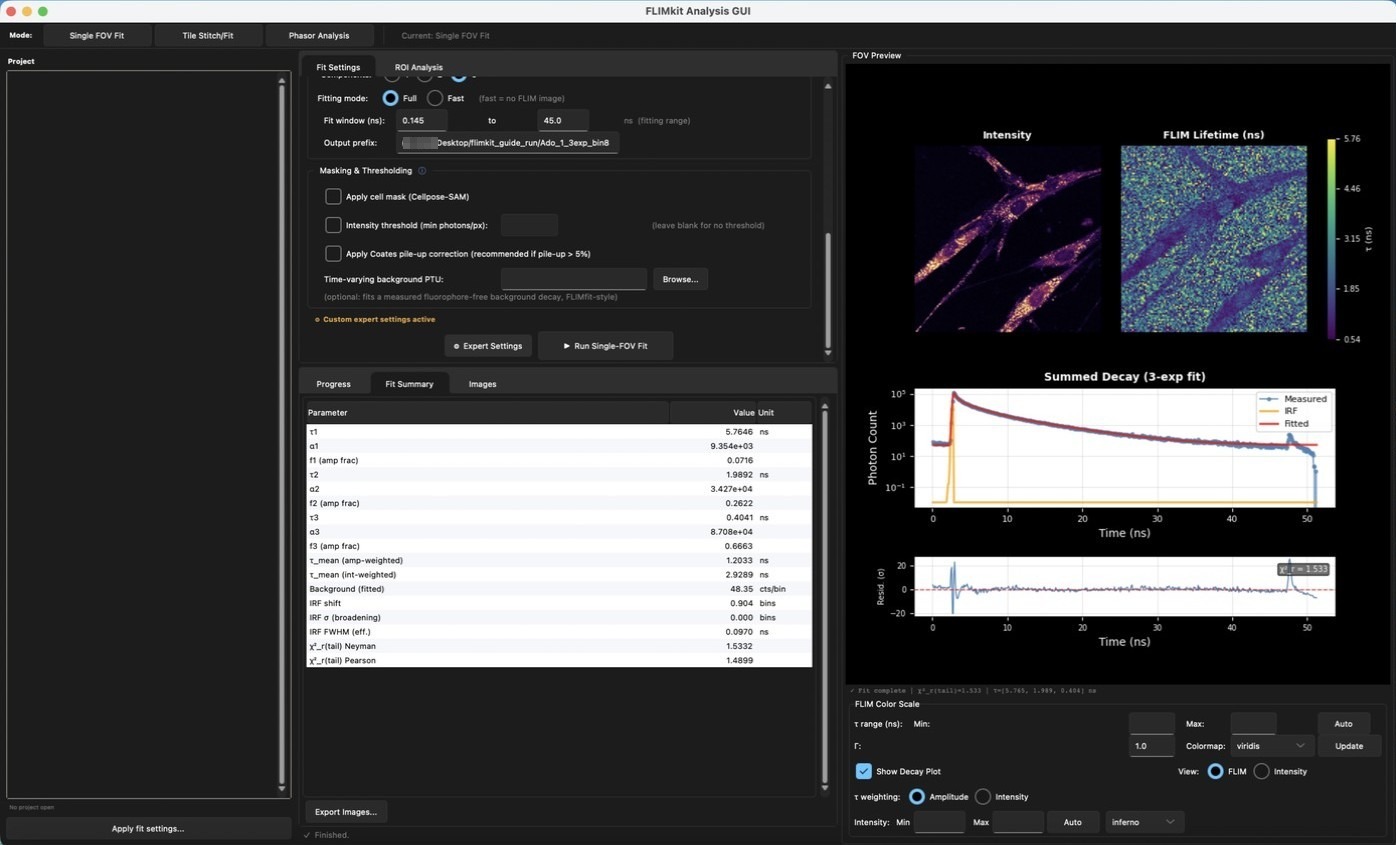Click the down arrow of the Fit Settings scrollbar
The height and width of the screenshot is (845, 1396).
click(x=827, y=352)
